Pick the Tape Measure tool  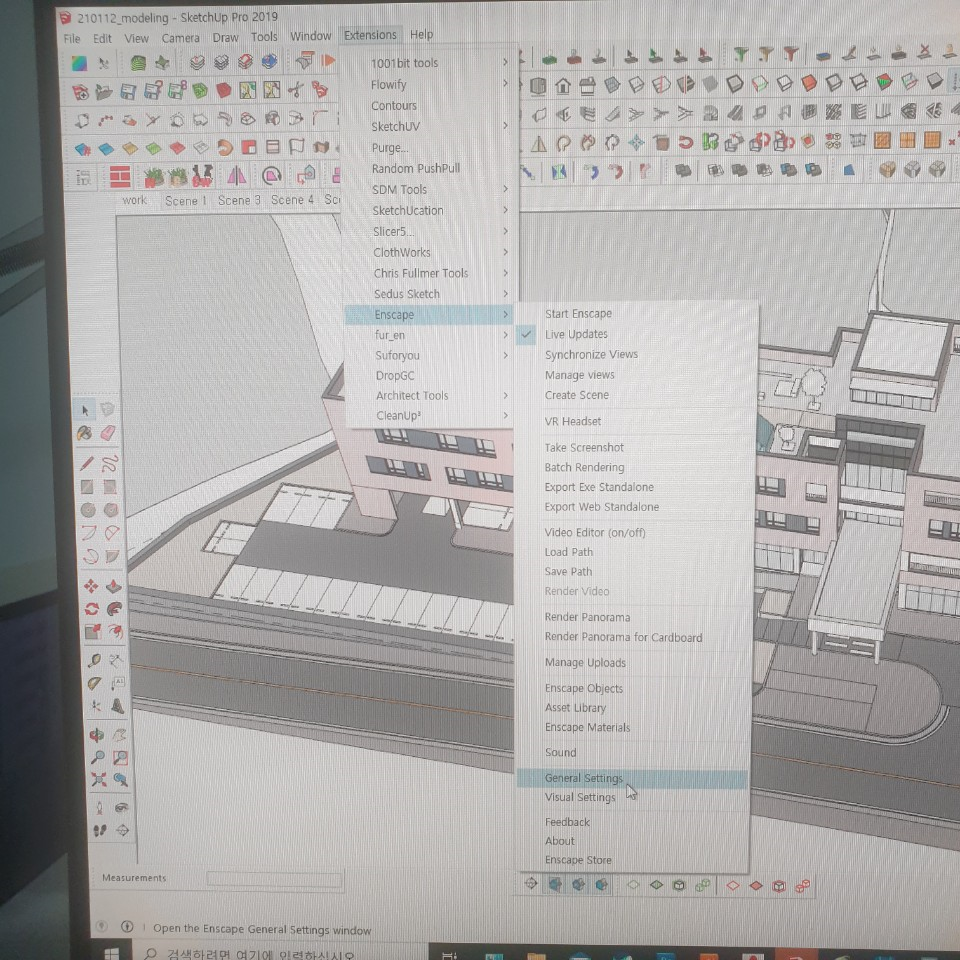pos(94,661)
